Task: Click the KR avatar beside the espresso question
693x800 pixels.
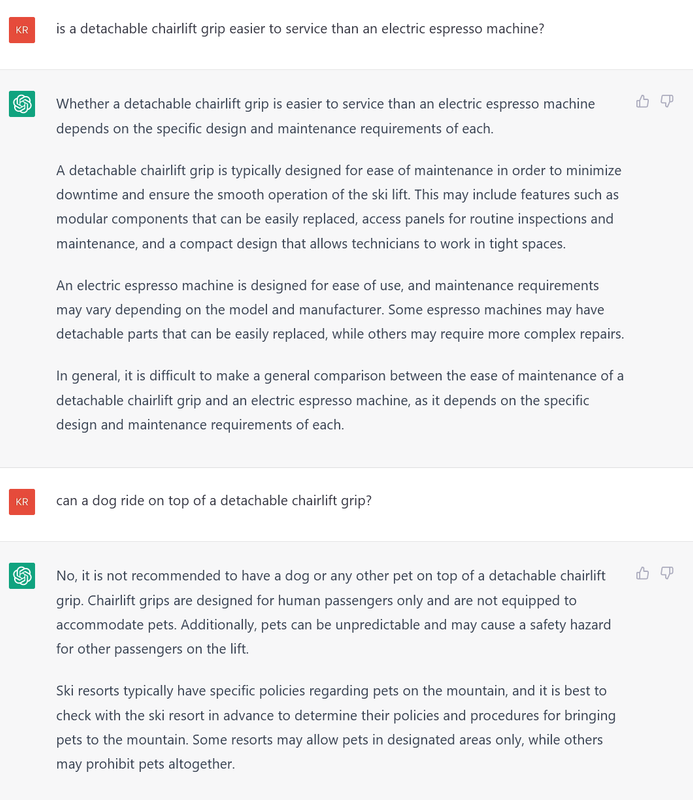Action: pyautogui.click(x=22, y=29)
